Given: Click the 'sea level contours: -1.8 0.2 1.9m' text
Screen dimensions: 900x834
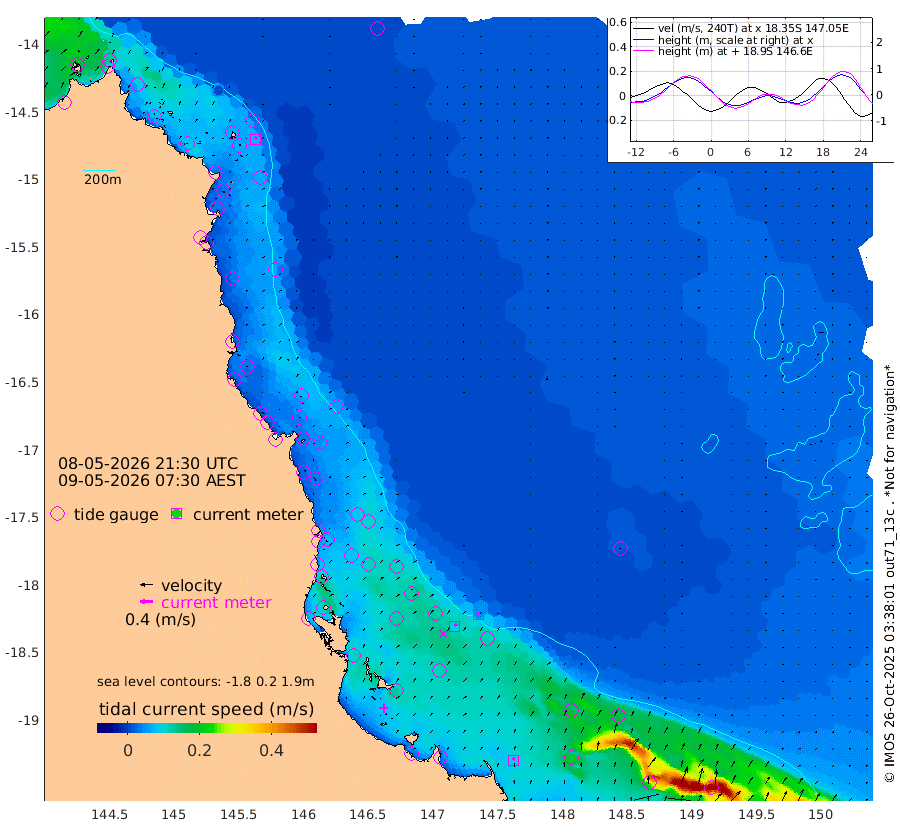Looking at the screenshot, I should (x=205, y=681).
